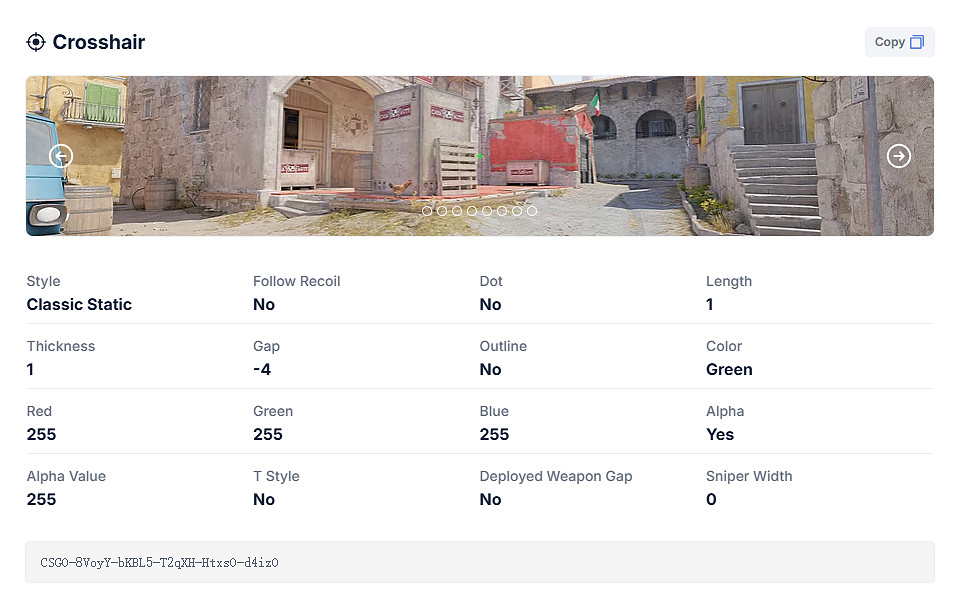Click the crosshair icon beside the title
961x604 pixels.
pos(36,42)
